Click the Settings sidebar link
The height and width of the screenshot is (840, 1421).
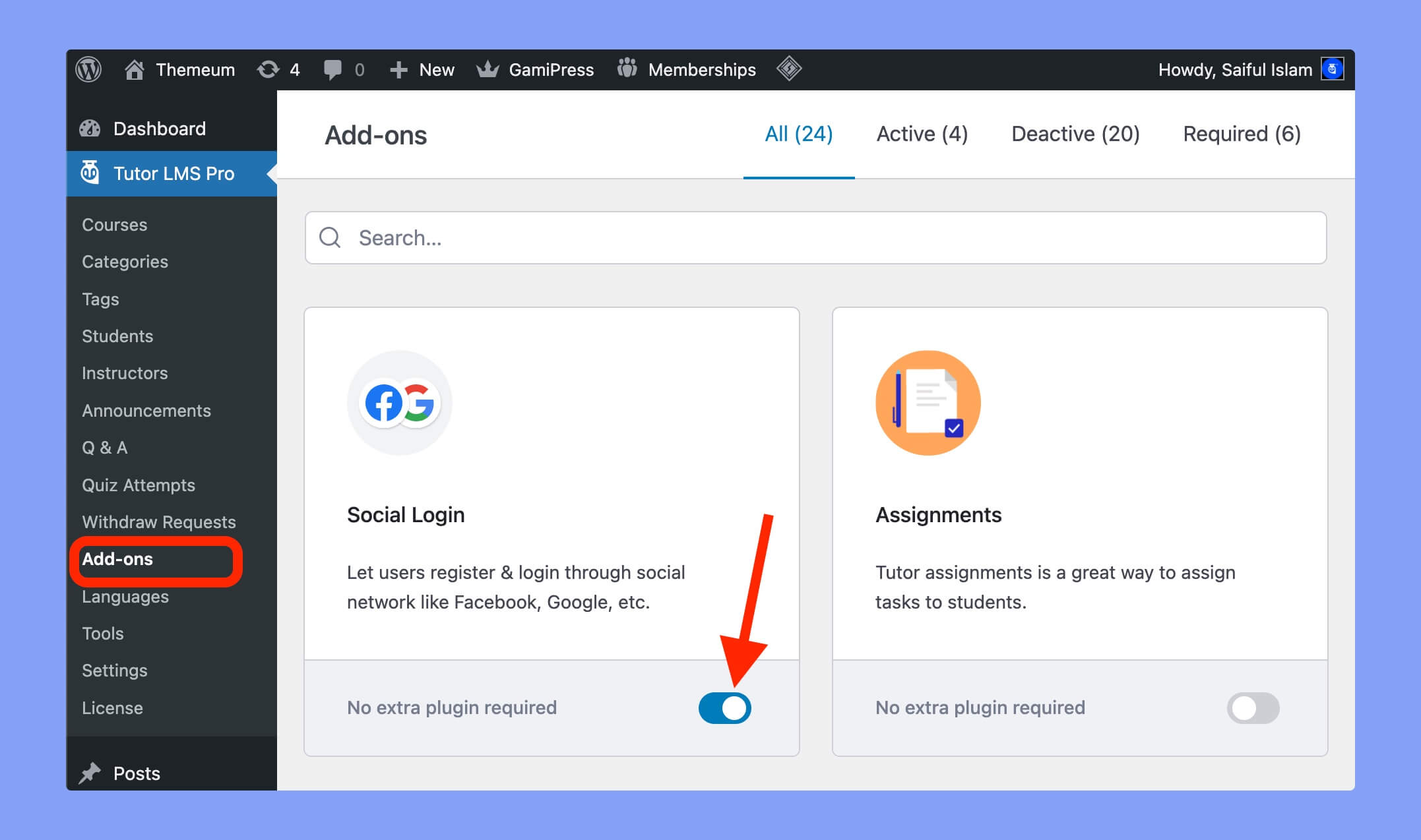113,670
